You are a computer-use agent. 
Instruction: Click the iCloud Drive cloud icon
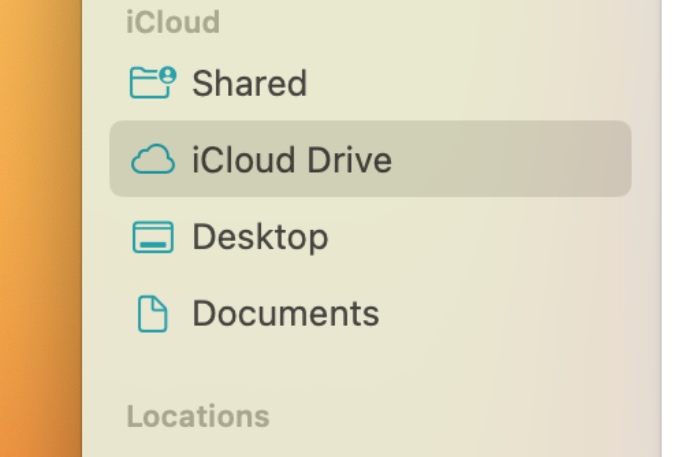[153, 160]
